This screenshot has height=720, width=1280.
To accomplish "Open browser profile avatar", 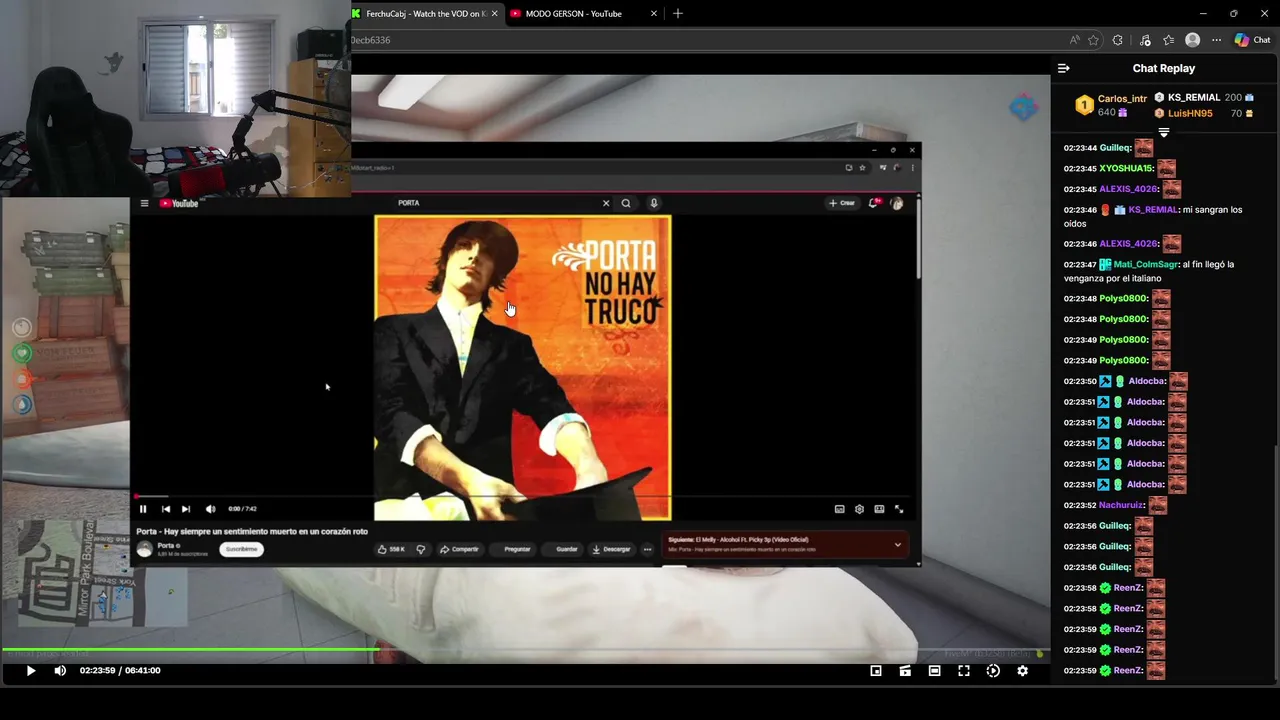I will coord(1192,40).
